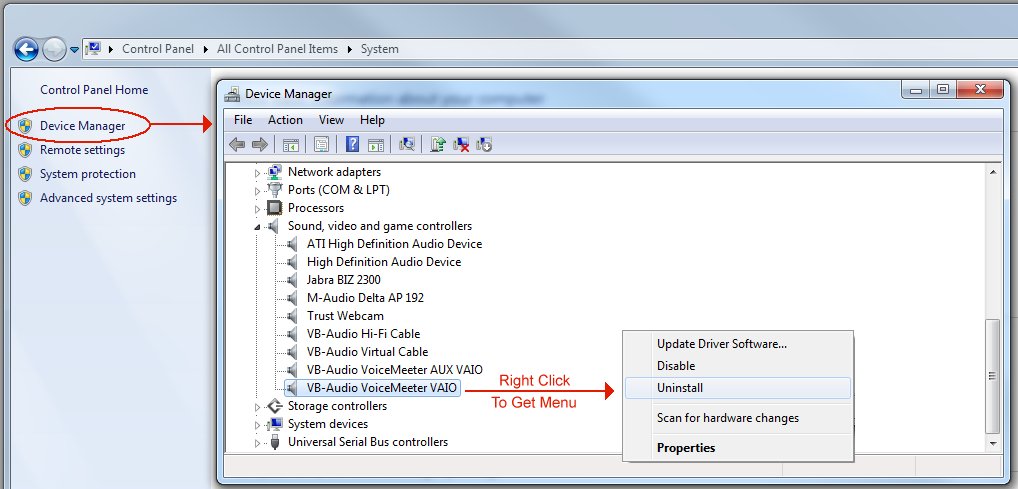1018x489 pixels.
Task: Open the Help menu
Action: pos(372,120)
